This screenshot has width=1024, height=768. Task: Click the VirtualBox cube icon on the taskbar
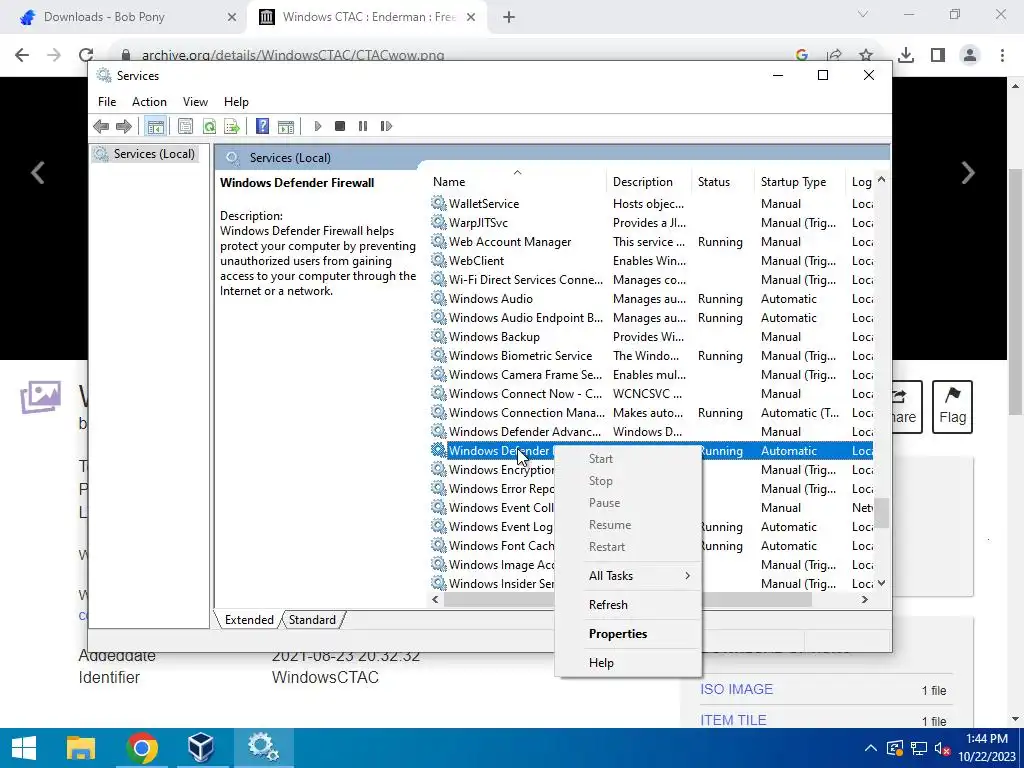click(x=200, y=748)
